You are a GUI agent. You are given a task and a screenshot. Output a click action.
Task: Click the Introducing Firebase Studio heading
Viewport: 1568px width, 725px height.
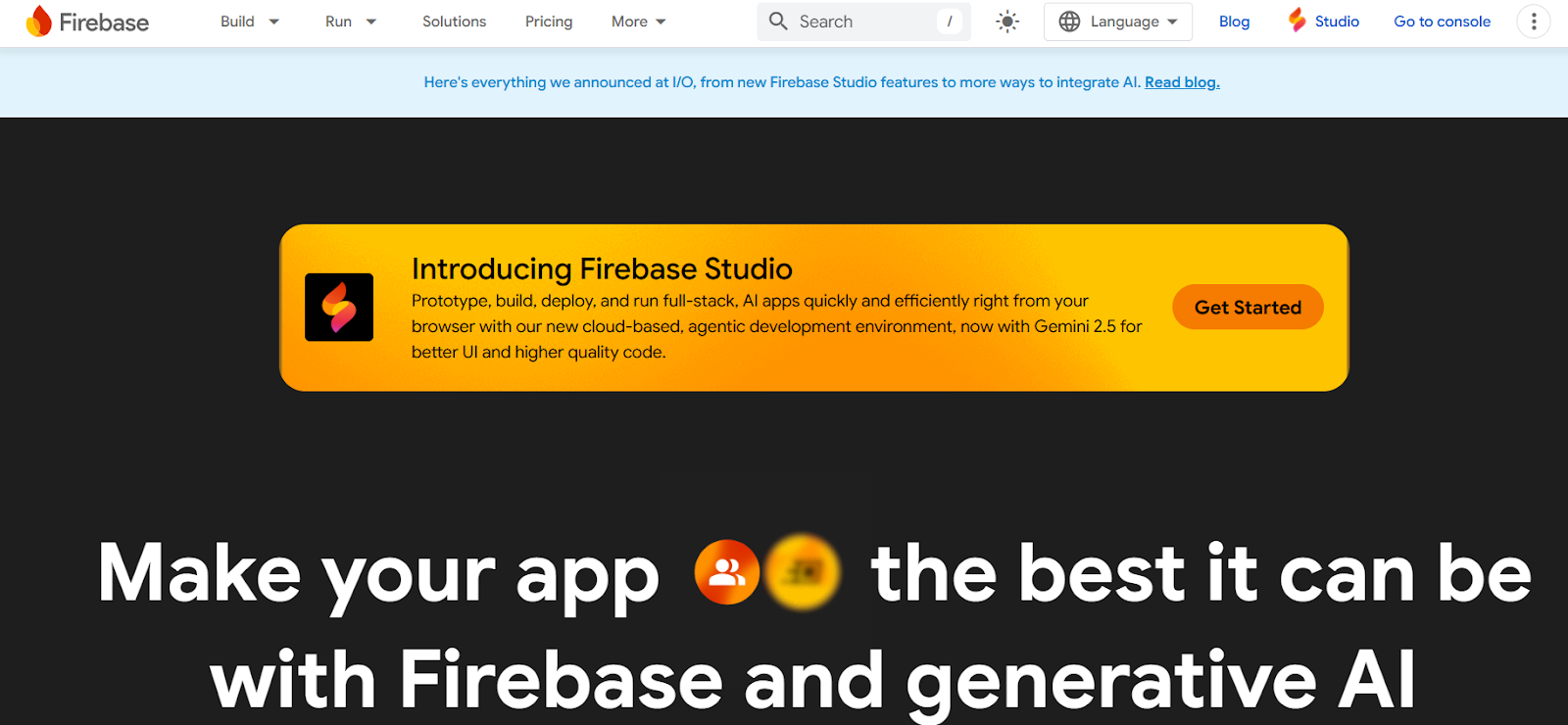(x=602, y=268)
